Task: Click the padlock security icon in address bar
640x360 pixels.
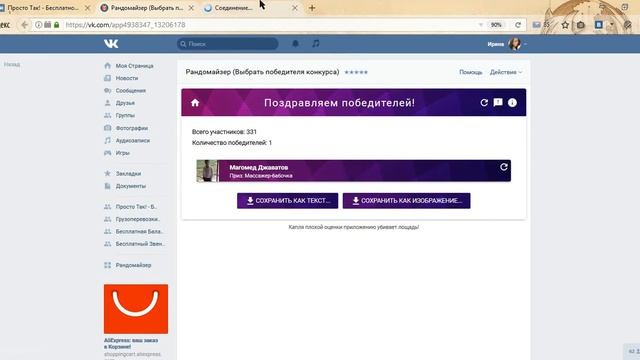Action: [x=57, y=25]
